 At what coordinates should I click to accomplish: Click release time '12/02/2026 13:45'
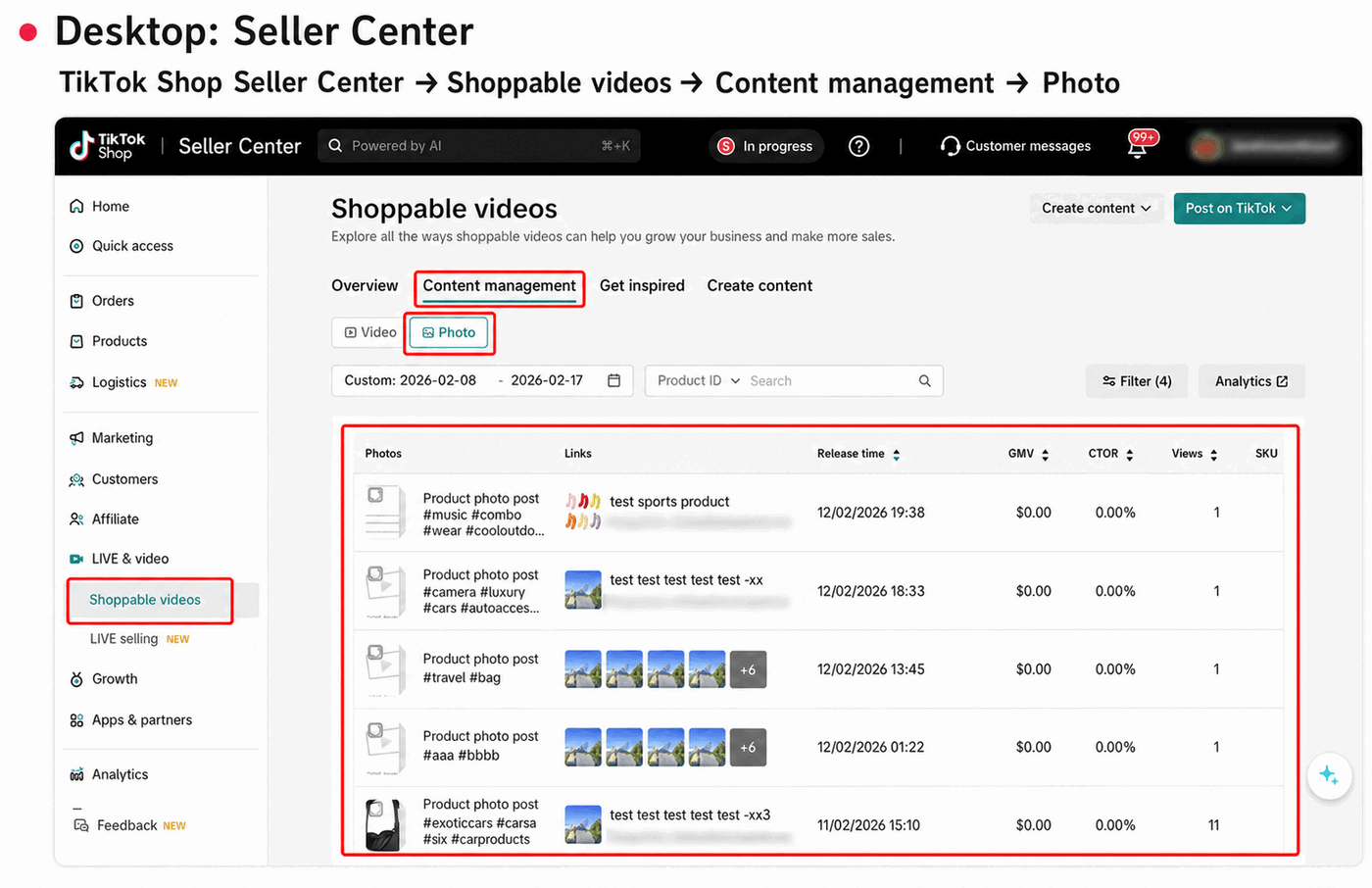pyautogui.click(x=871, y=669)
